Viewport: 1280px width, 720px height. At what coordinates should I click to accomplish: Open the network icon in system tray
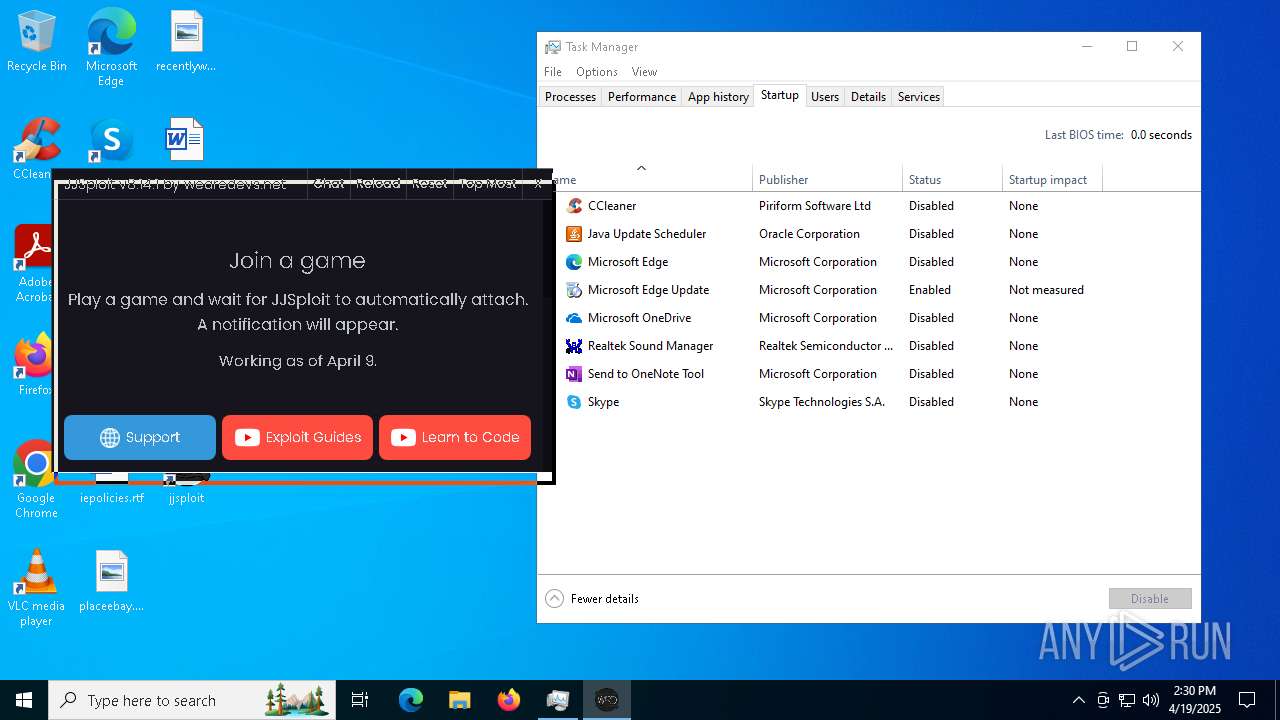coord(1127,700)
